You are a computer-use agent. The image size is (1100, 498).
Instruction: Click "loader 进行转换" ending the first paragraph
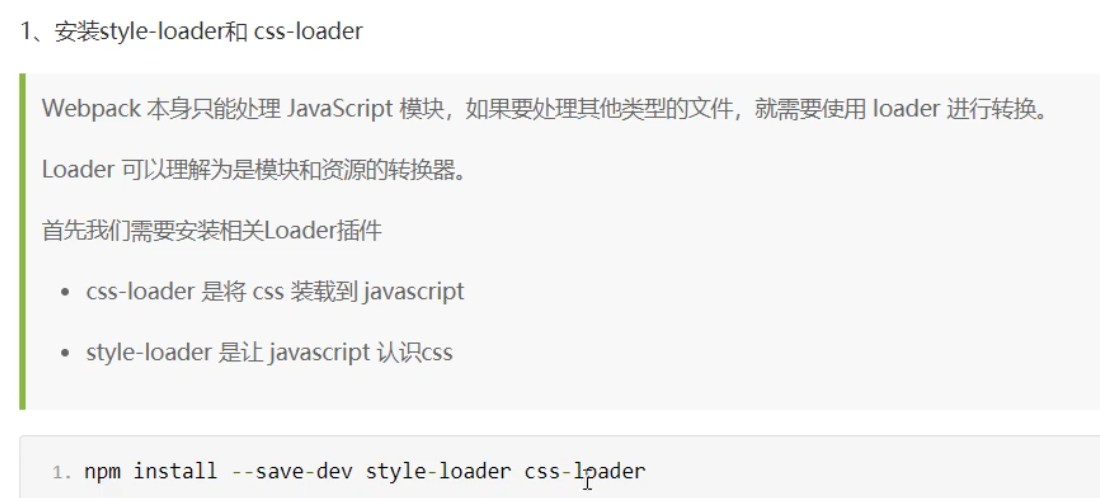pos(958,109)
